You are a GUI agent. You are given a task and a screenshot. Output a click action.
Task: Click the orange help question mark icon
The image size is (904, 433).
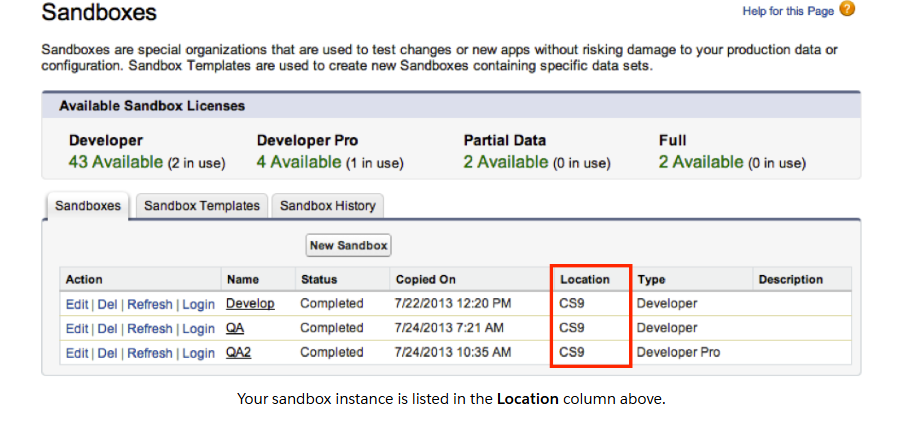(847, 9)
